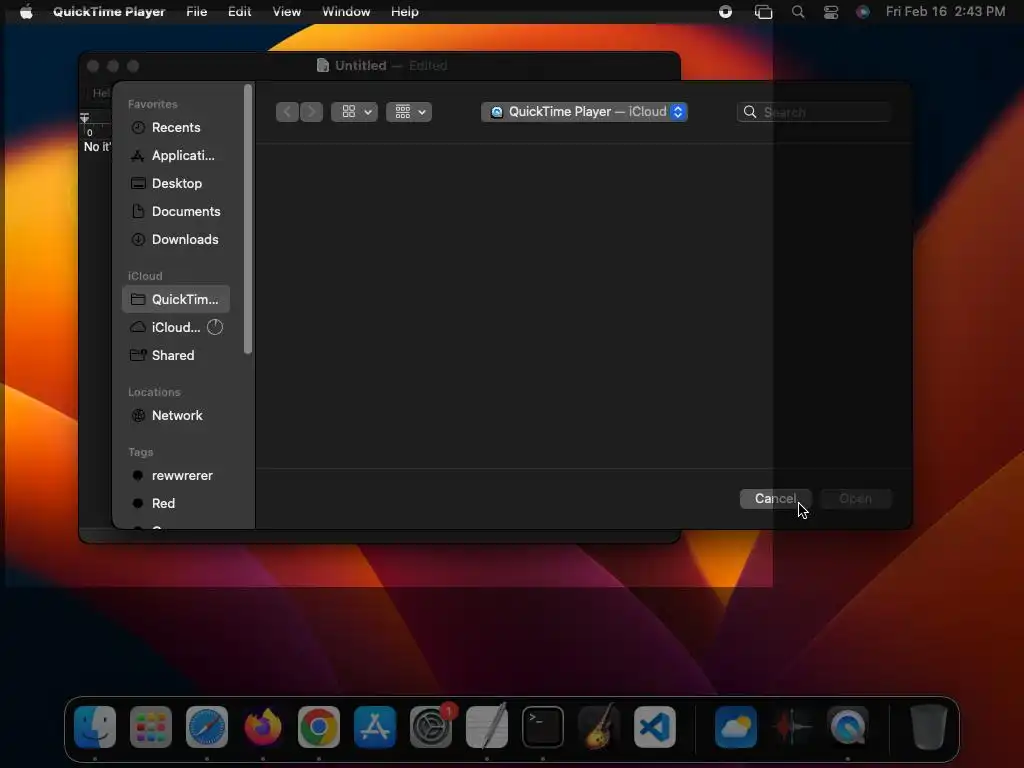Open the Apple menu
The width and height of the screenshot is (1024, 768).
[x=26, y=12]
